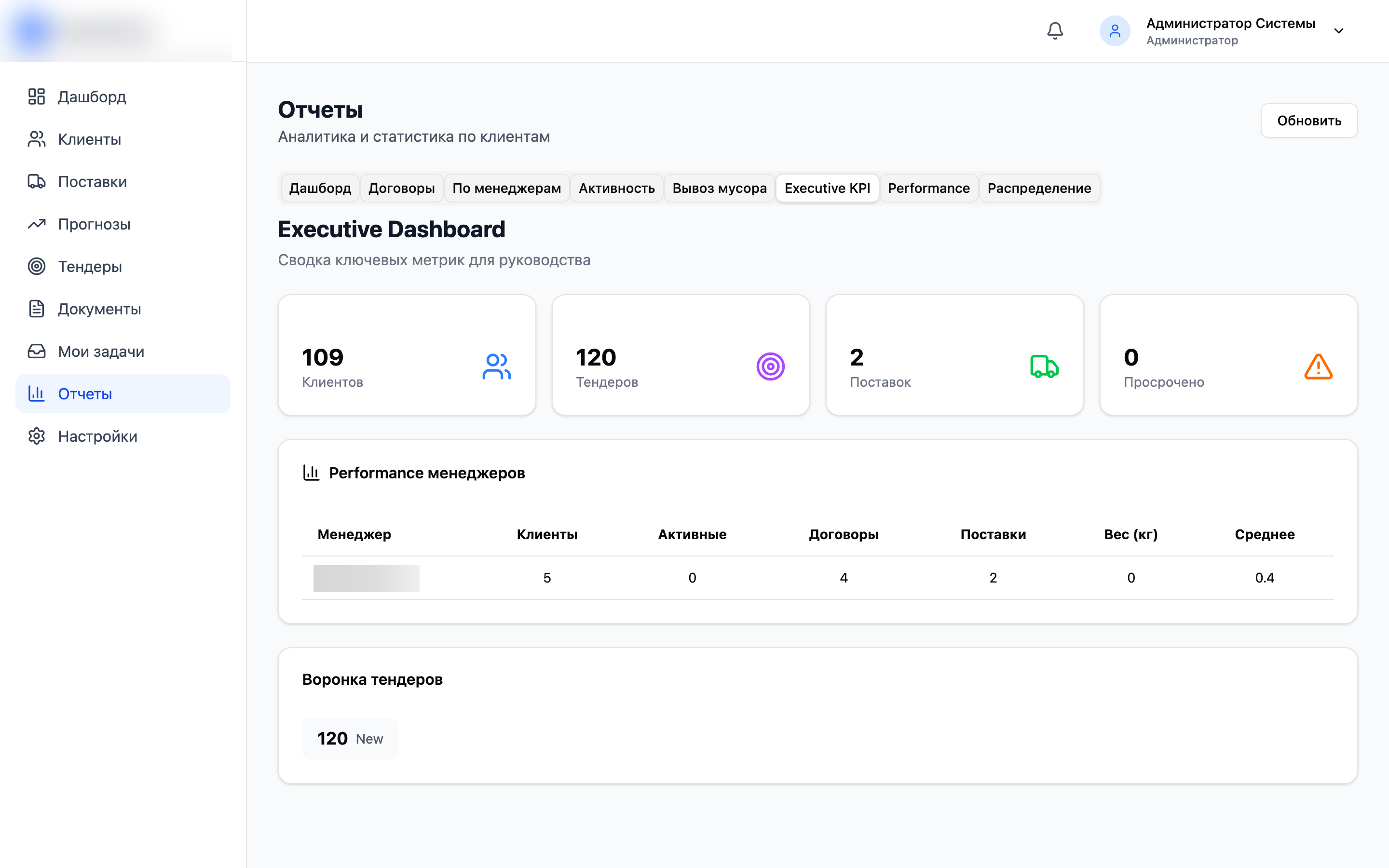Click the blurred manager name cell
This screenshot has width=1389, height=868.
point(366,578)
